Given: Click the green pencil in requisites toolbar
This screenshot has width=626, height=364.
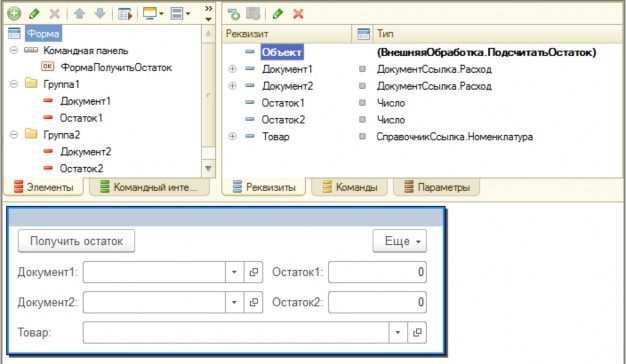Looking at the screenshot, I should click(x=277, y=14).
